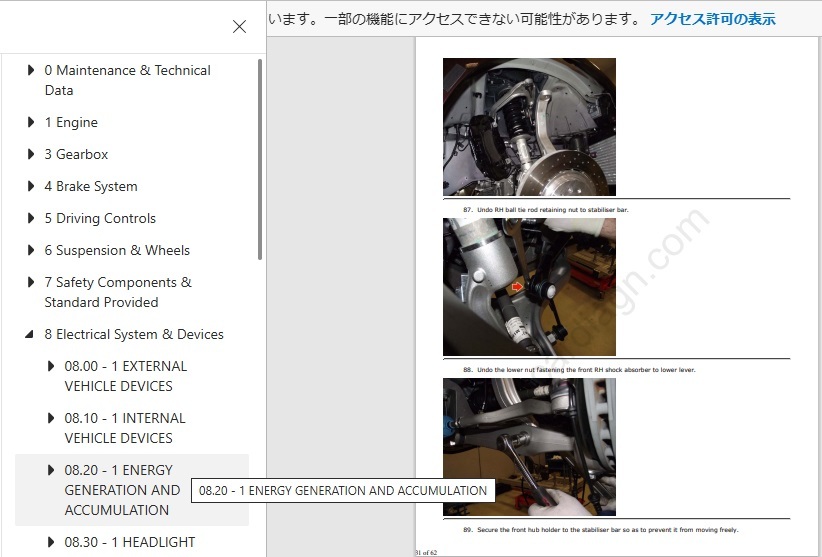Viewport: 822px width, 557px height.
Task: Open 7 Safety Components & Standard Provided
Action: pos(118,292)
